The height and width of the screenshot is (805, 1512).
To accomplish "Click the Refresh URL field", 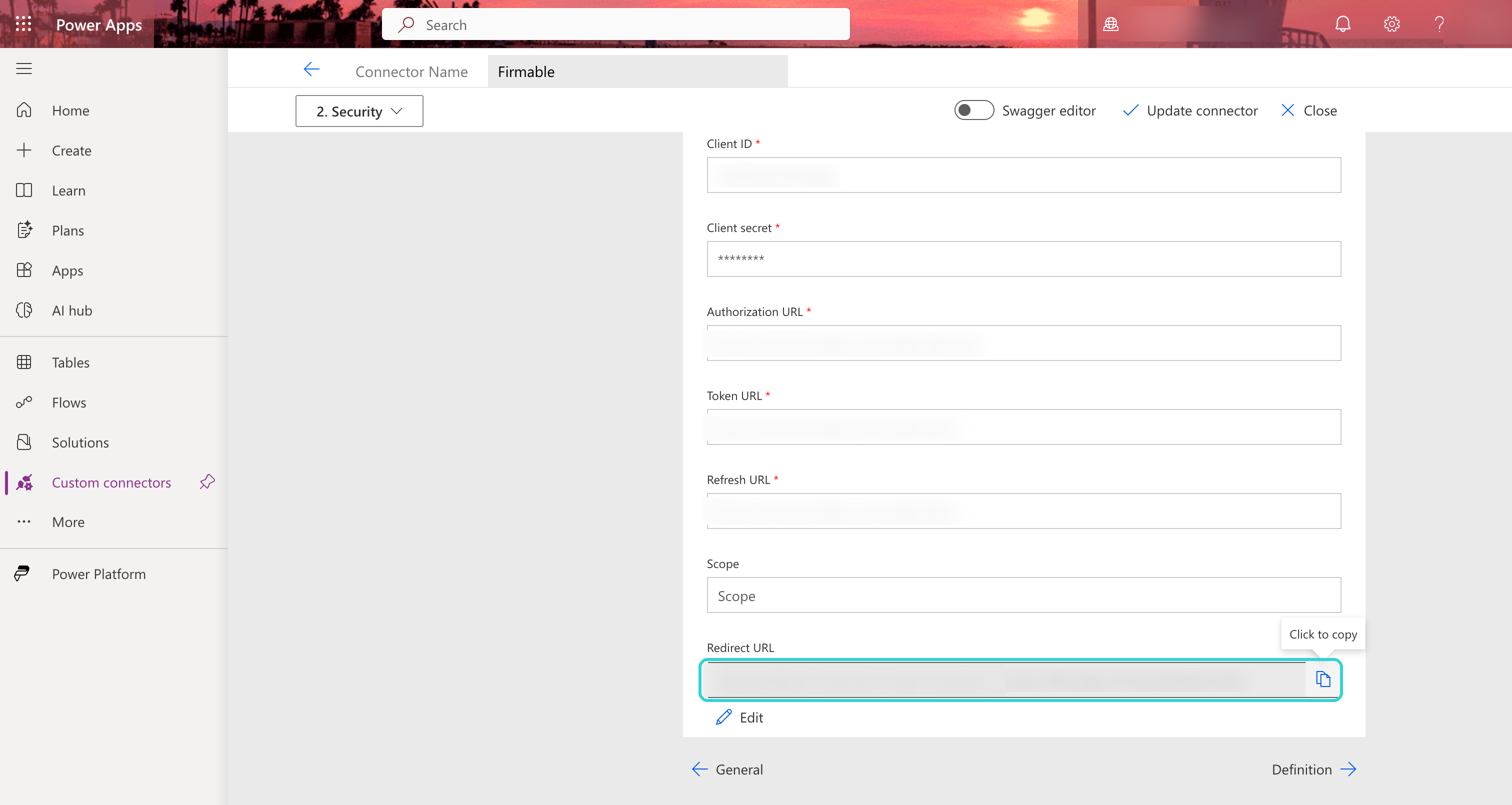I will [x=1023, y=510].
